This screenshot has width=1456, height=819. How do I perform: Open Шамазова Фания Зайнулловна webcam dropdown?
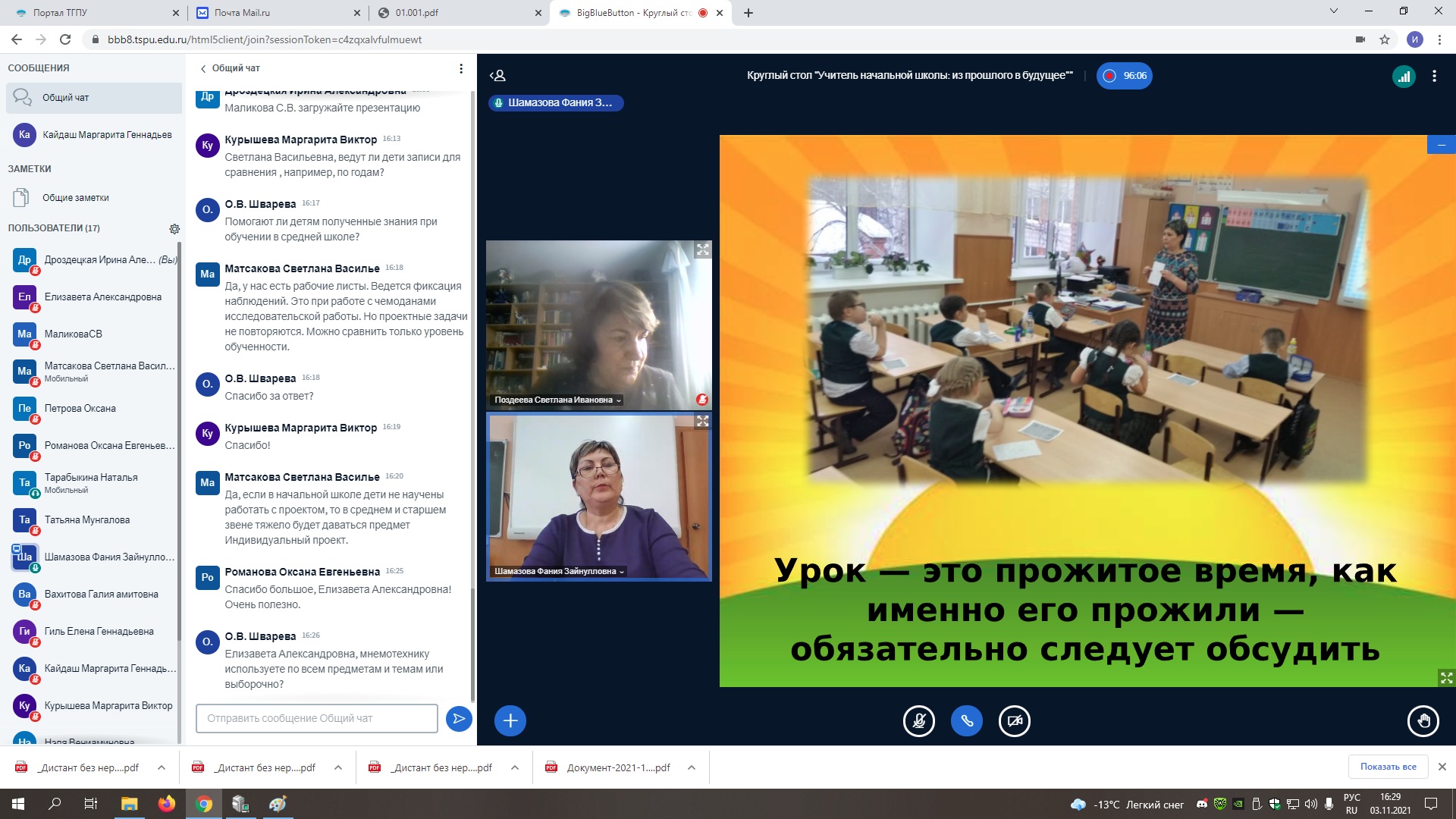point(559,571)
